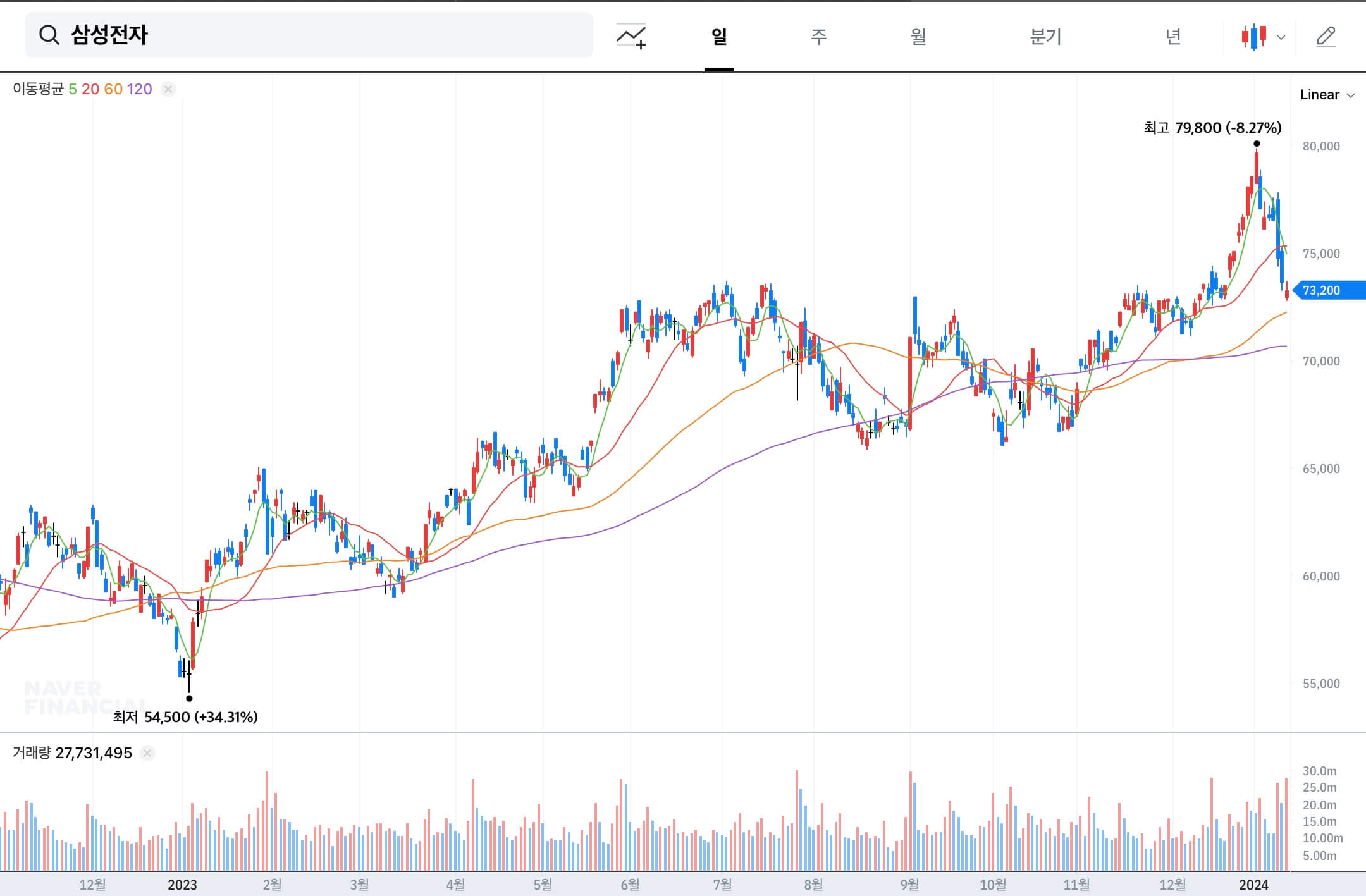Viewport: 1366px width, 896px height.
Task: Click the candlestick chart type icon
Action: click(x=1253, y=37)
